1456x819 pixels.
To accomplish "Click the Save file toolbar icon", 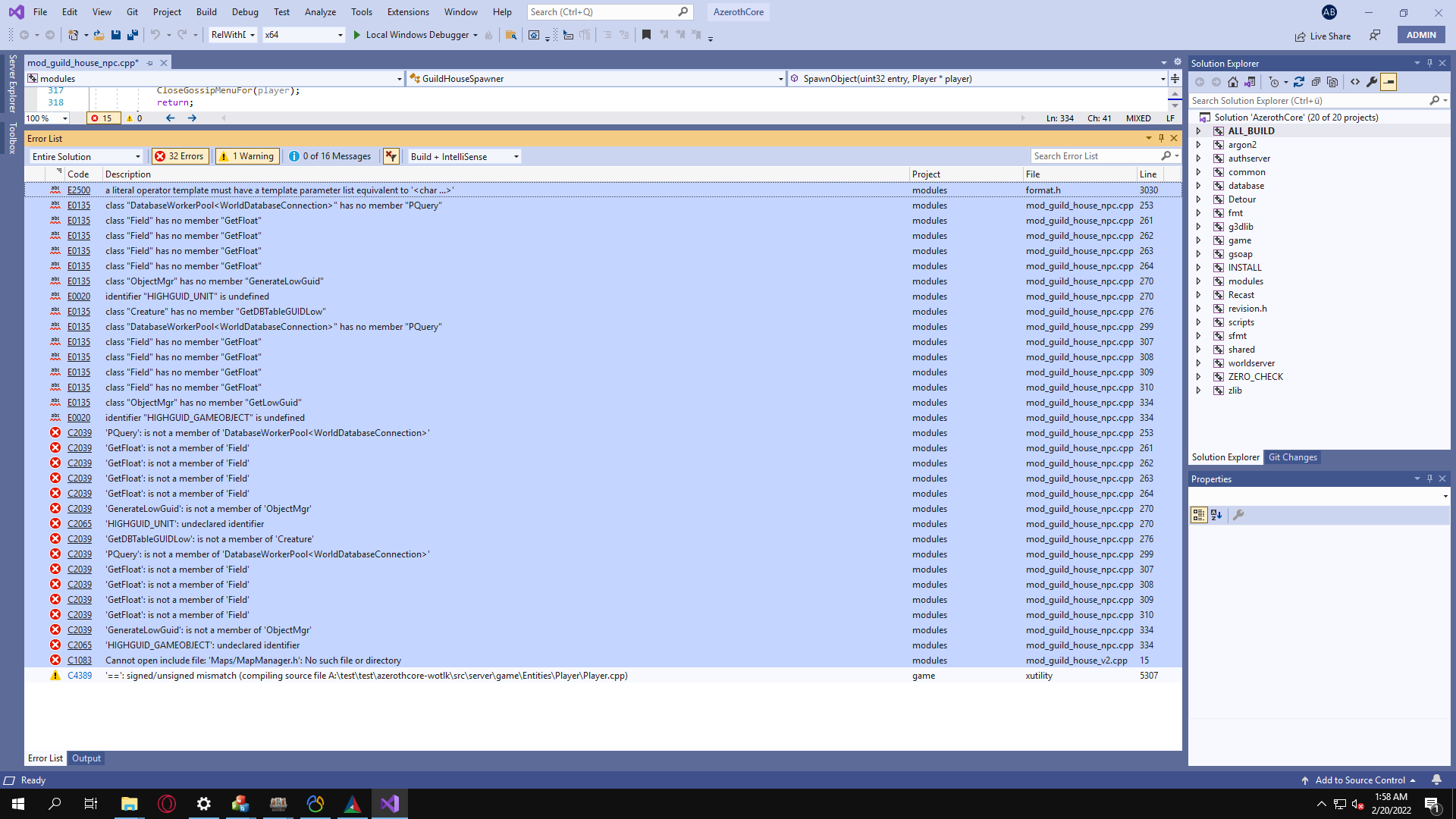I will [x=116, y=35].
